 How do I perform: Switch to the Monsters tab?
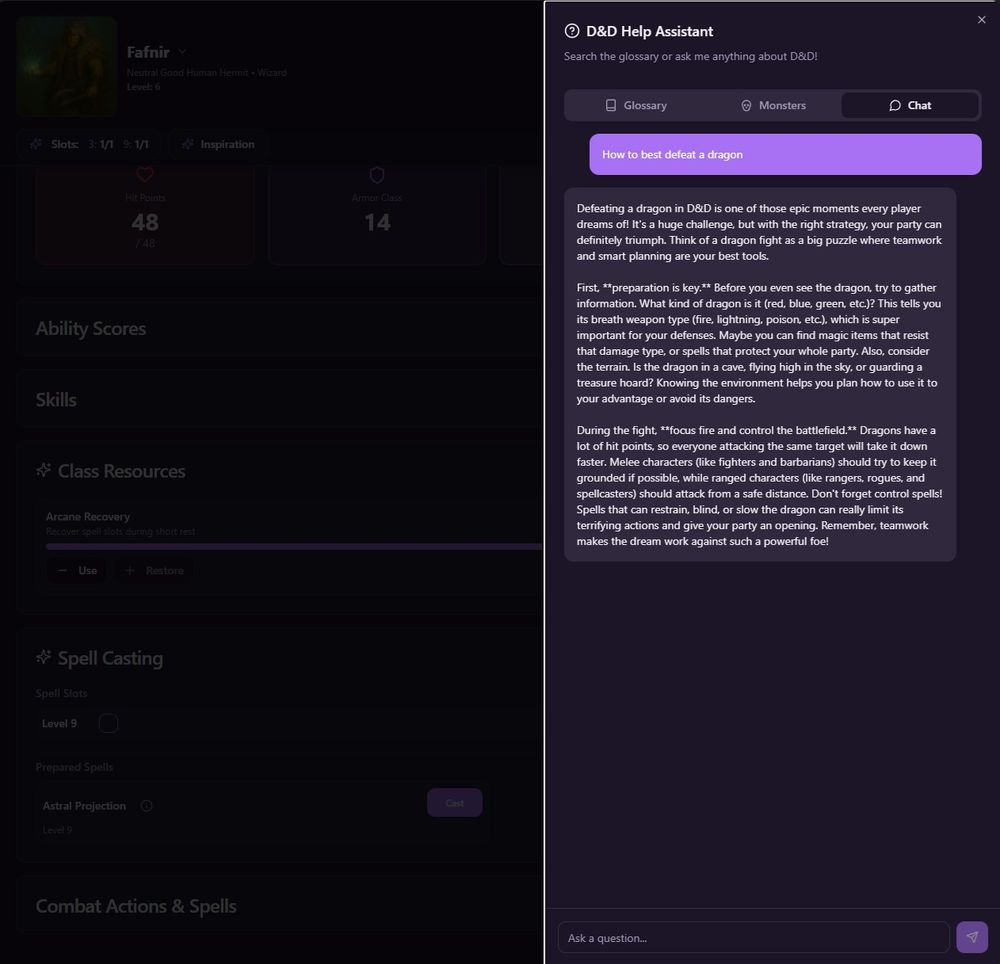[x=772, y=105]
